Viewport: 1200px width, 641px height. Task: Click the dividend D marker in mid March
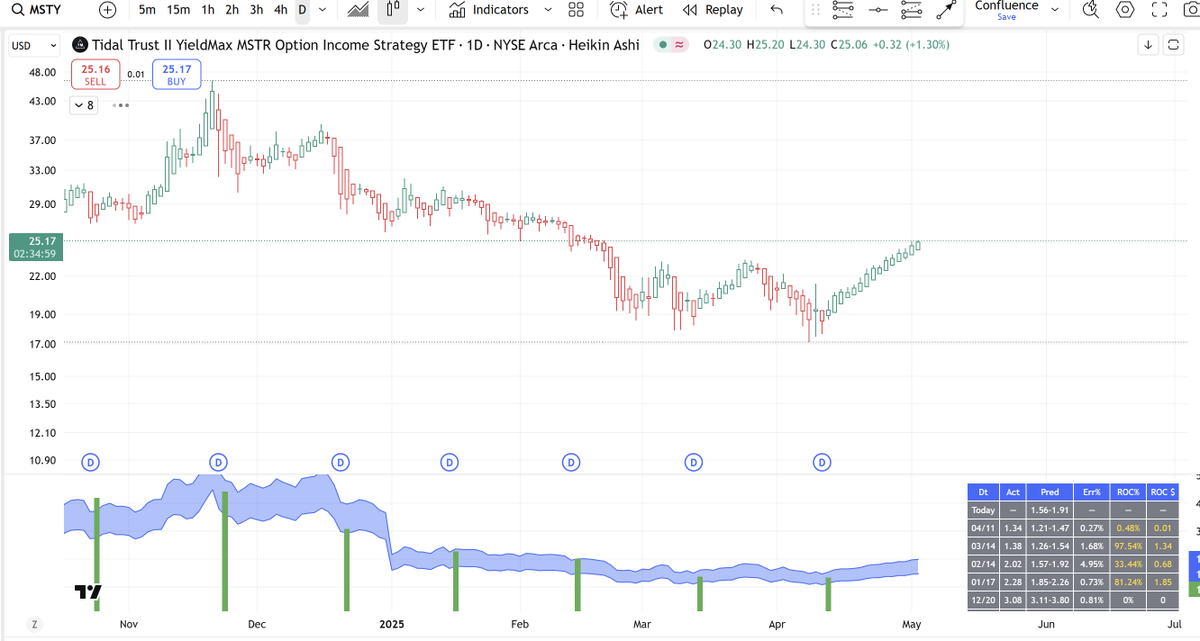coord(693,462)
